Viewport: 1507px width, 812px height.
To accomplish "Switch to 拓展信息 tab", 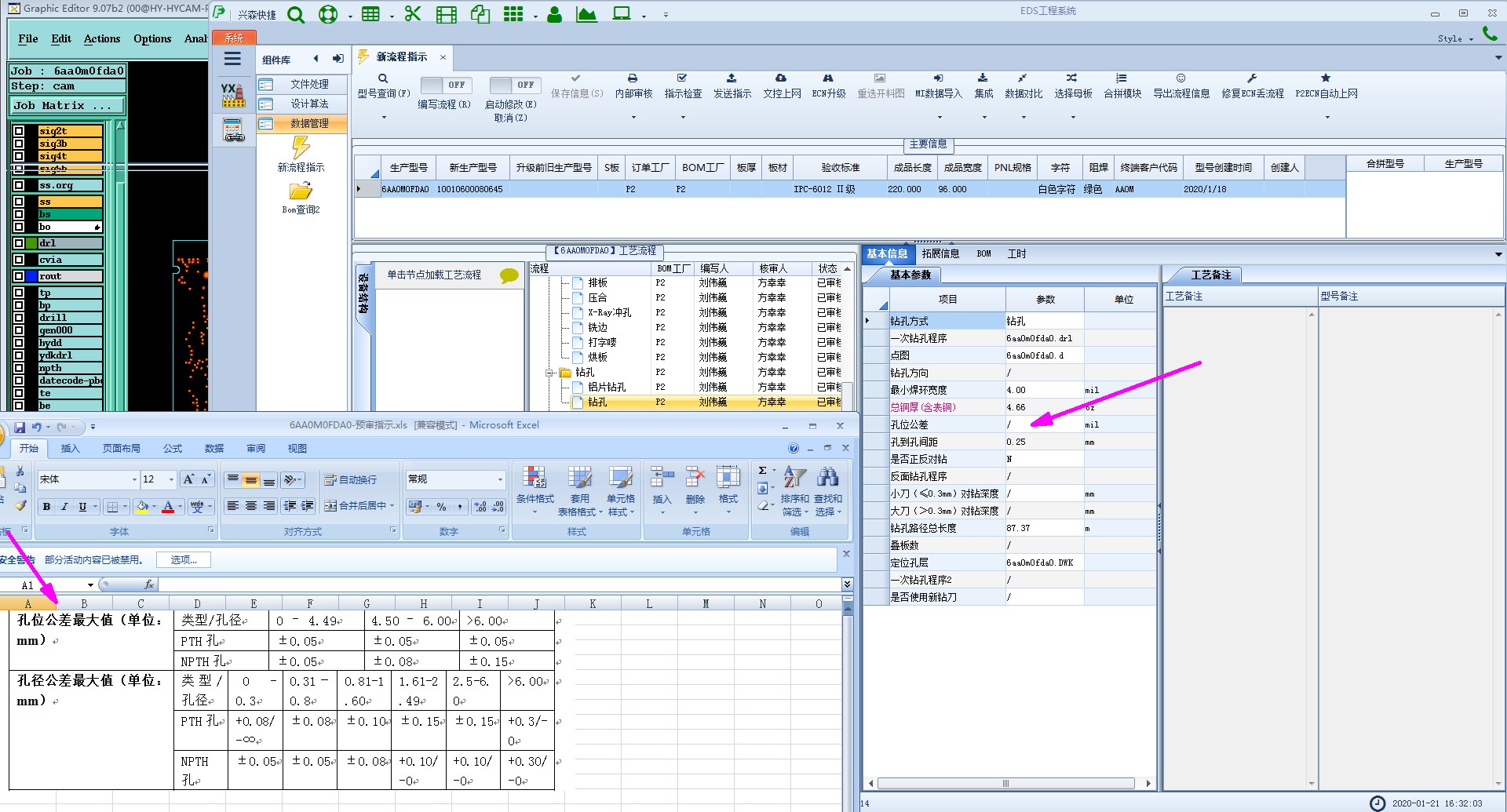I will click(940, 253).
